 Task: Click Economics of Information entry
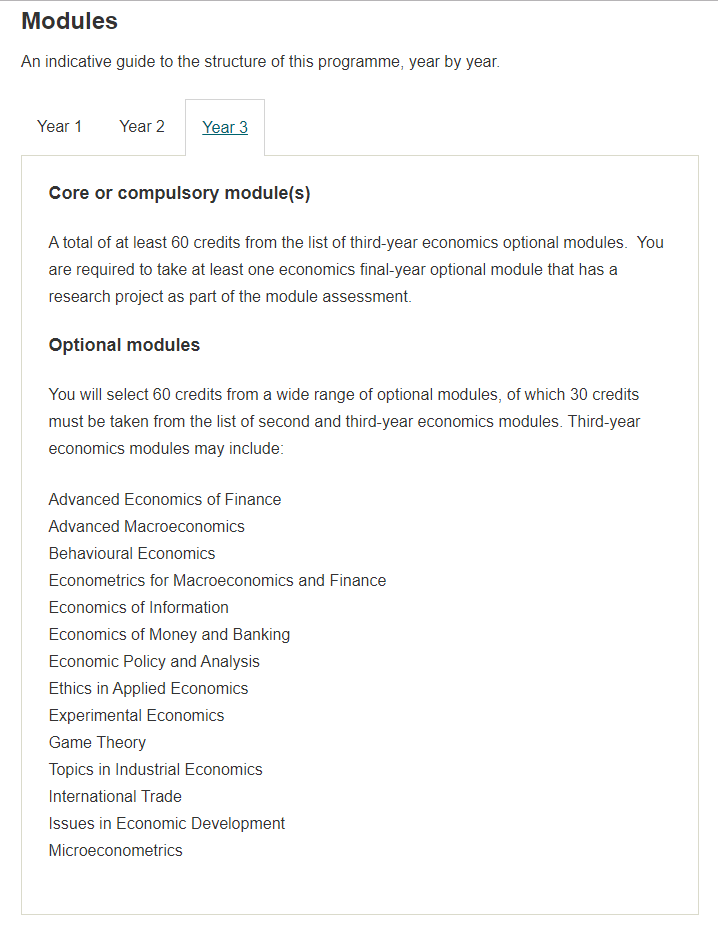coord(139,608)
